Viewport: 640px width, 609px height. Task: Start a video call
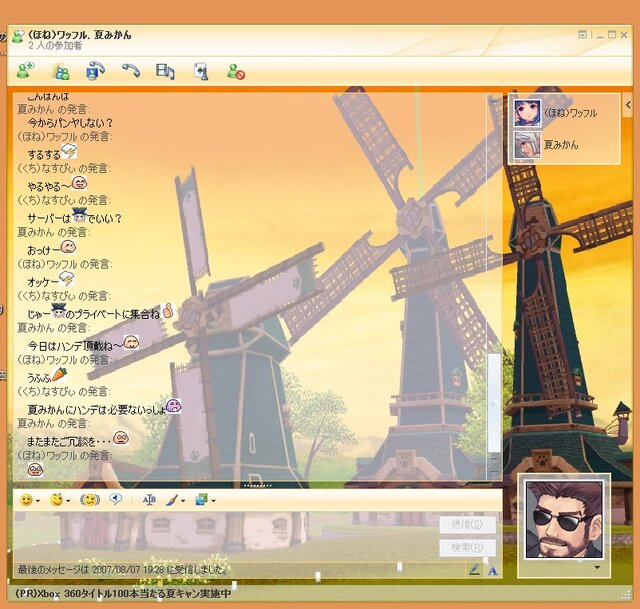coord(96,71)
